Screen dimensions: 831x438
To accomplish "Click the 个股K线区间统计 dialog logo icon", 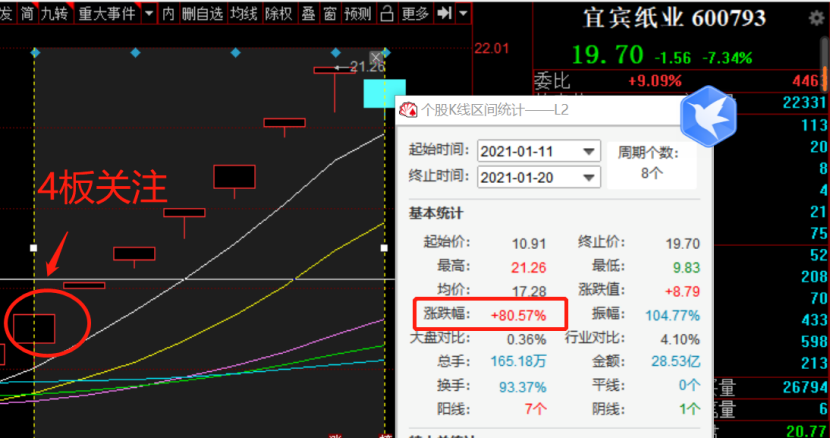I will pos(409,110).
